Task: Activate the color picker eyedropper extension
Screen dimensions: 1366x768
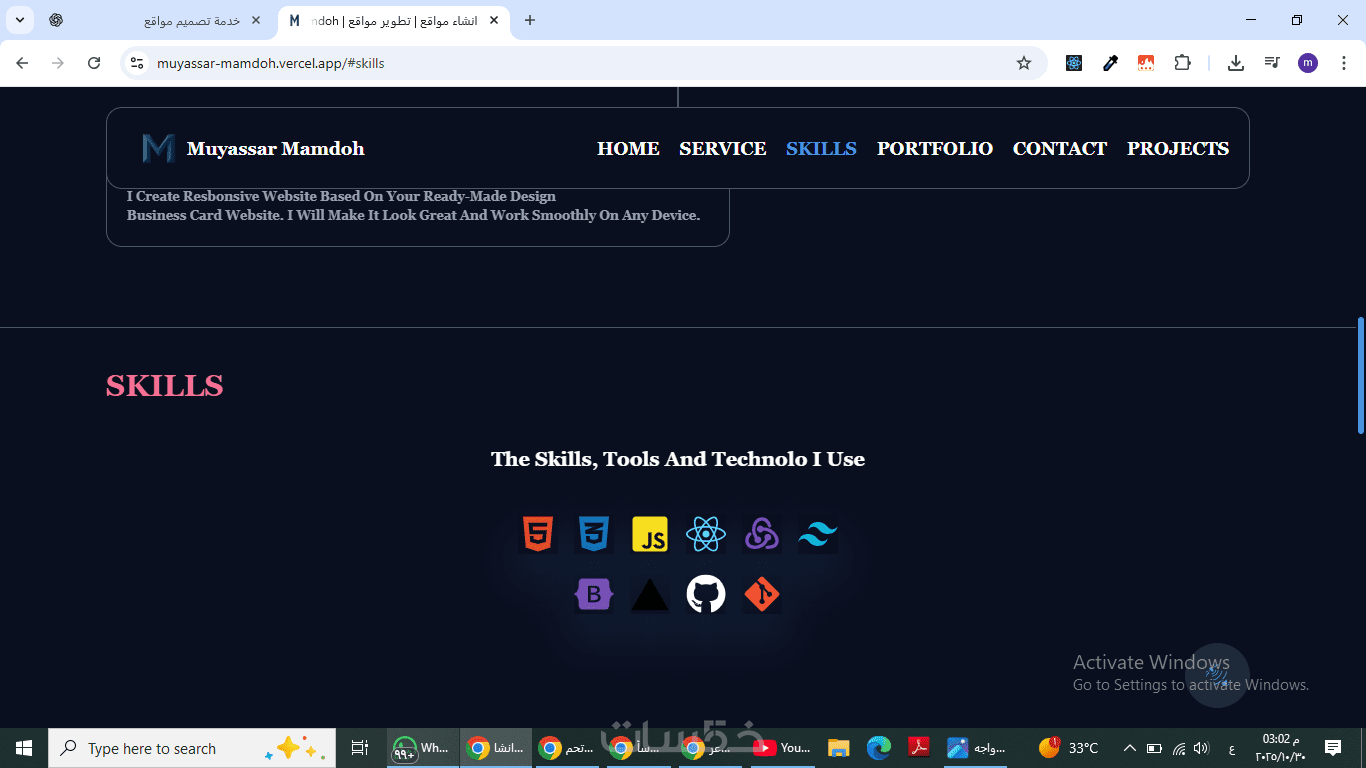Action: pos(1110,63)
